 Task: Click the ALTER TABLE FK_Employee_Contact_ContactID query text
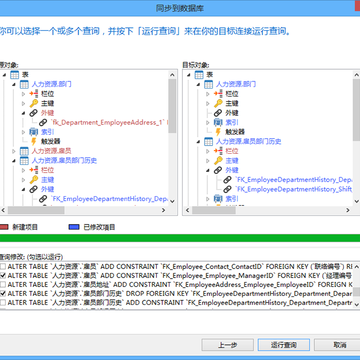[x=180, y=267]
